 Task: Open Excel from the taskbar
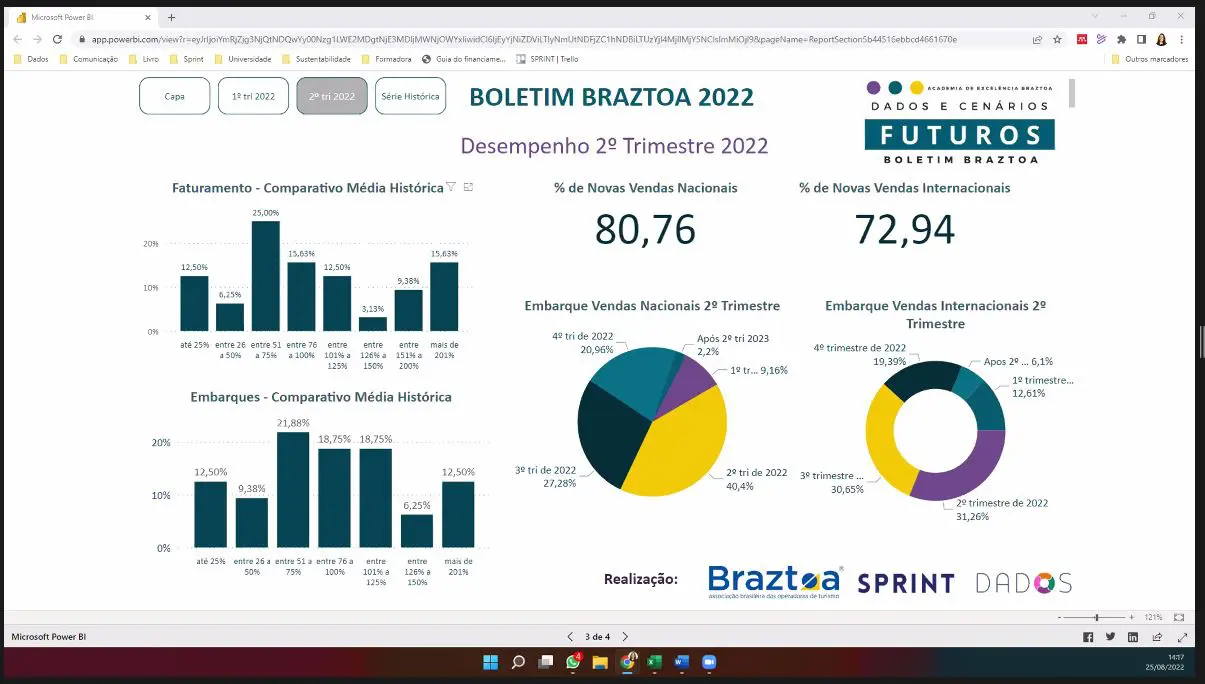654,662
